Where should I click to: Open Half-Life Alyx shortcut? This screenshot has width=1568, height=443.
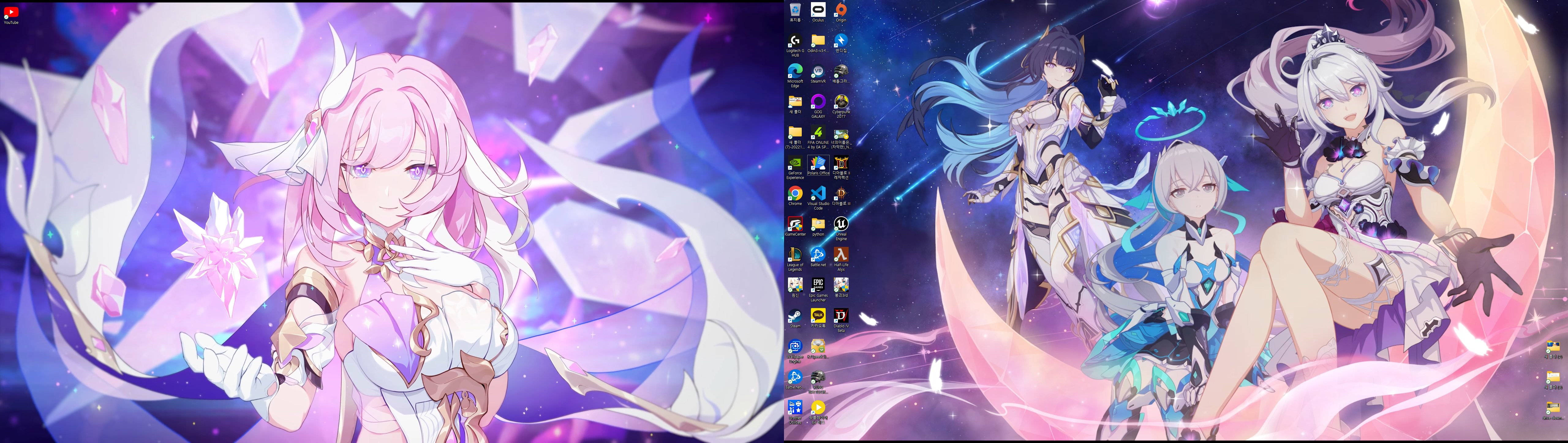pos(841,255)
